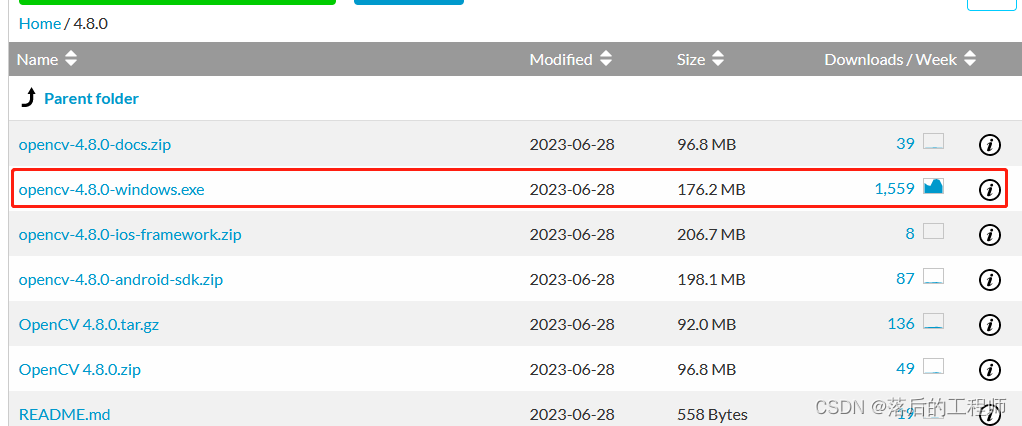The width and height of the screenshot is (1022, 426).
Task: Click the 136 weekly downloads count
Action: (x=901, y=324)
